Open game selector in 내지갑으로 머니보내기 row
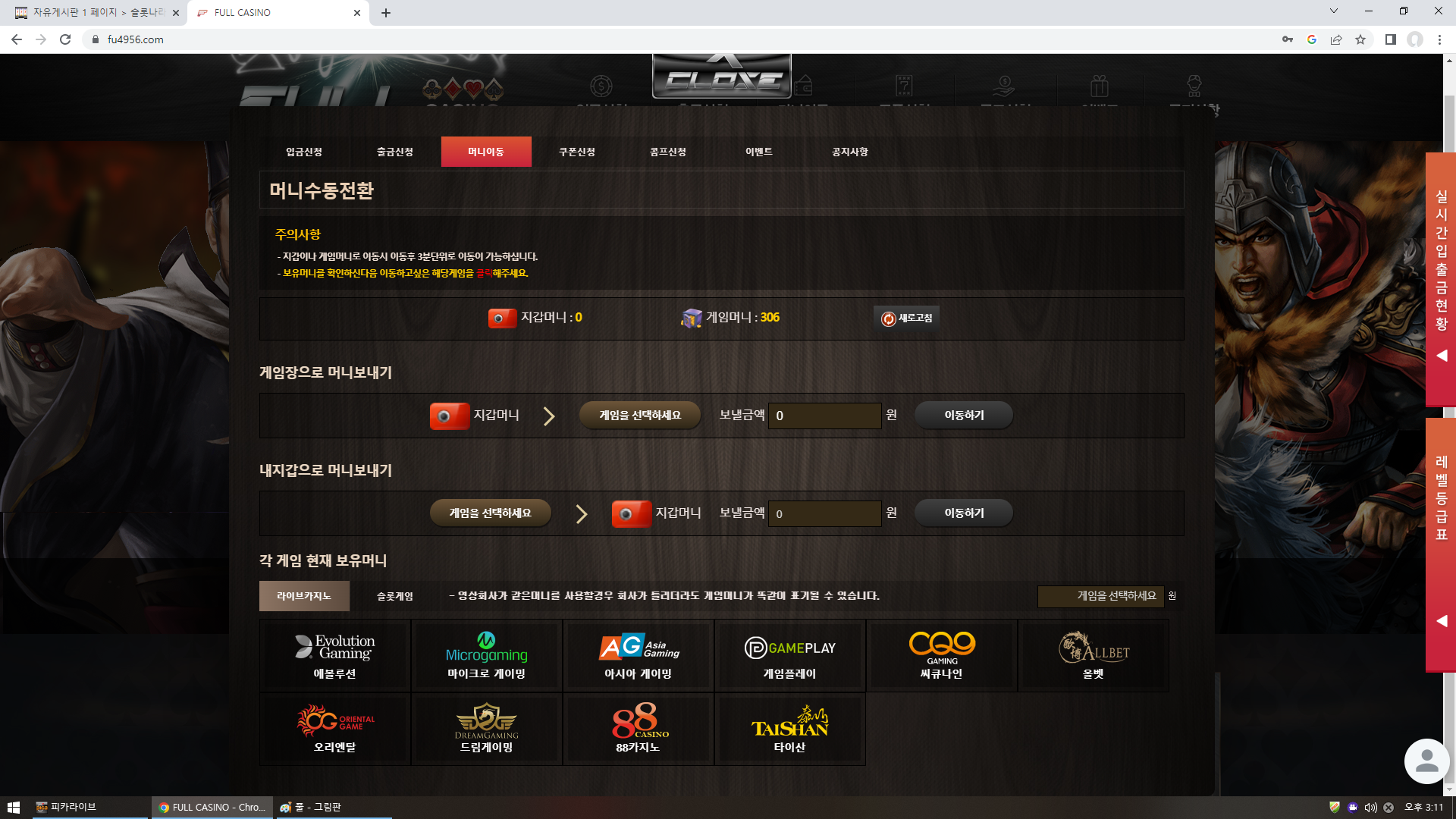1456x819 pixels. [x=491, y=513]
